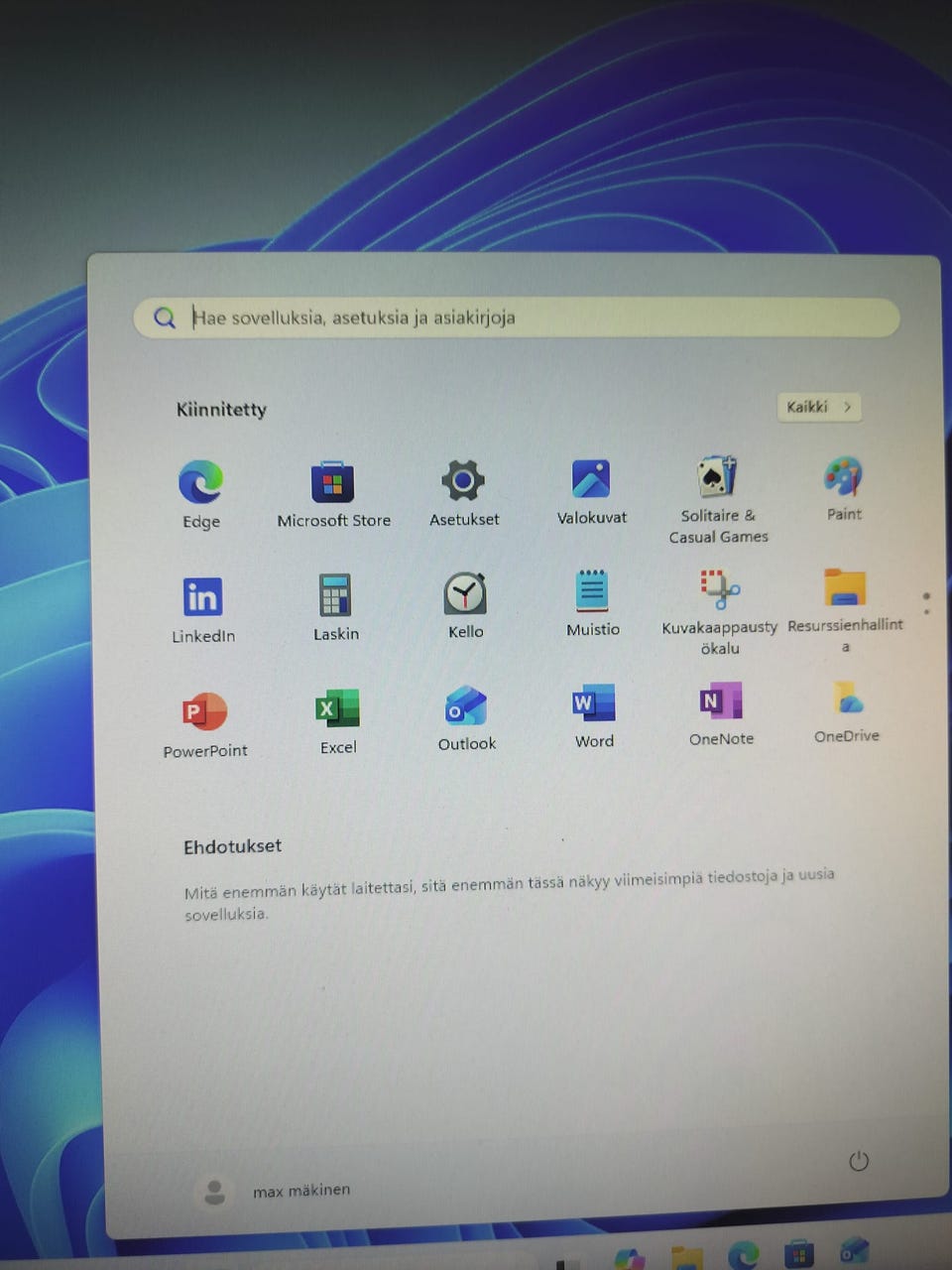Launch the Kuvakaappaustyökalu snipping tool
Image resolution: width=952 pixels, height=1270 pixels.
(x=720, y=611)
